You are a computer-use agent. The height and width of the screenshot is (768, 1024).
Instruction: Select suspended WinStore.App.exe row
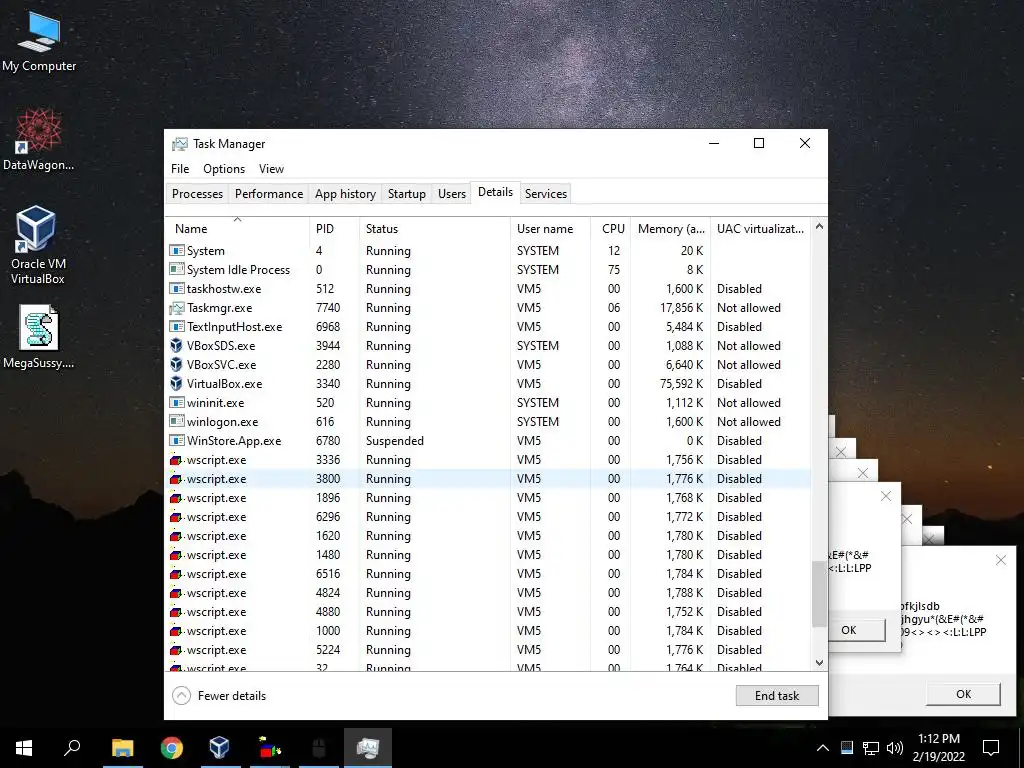click(x=488, y=440)
